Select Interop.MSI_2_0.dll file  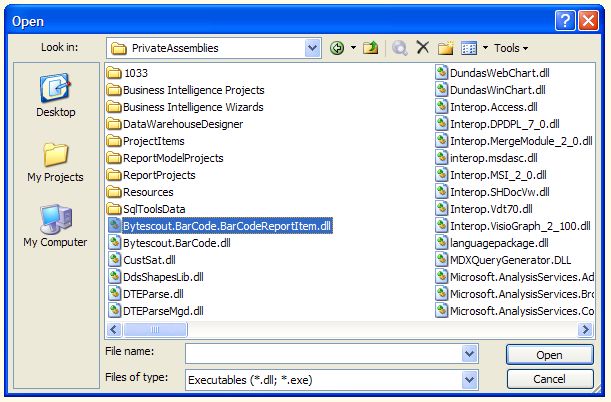point(491,175)
